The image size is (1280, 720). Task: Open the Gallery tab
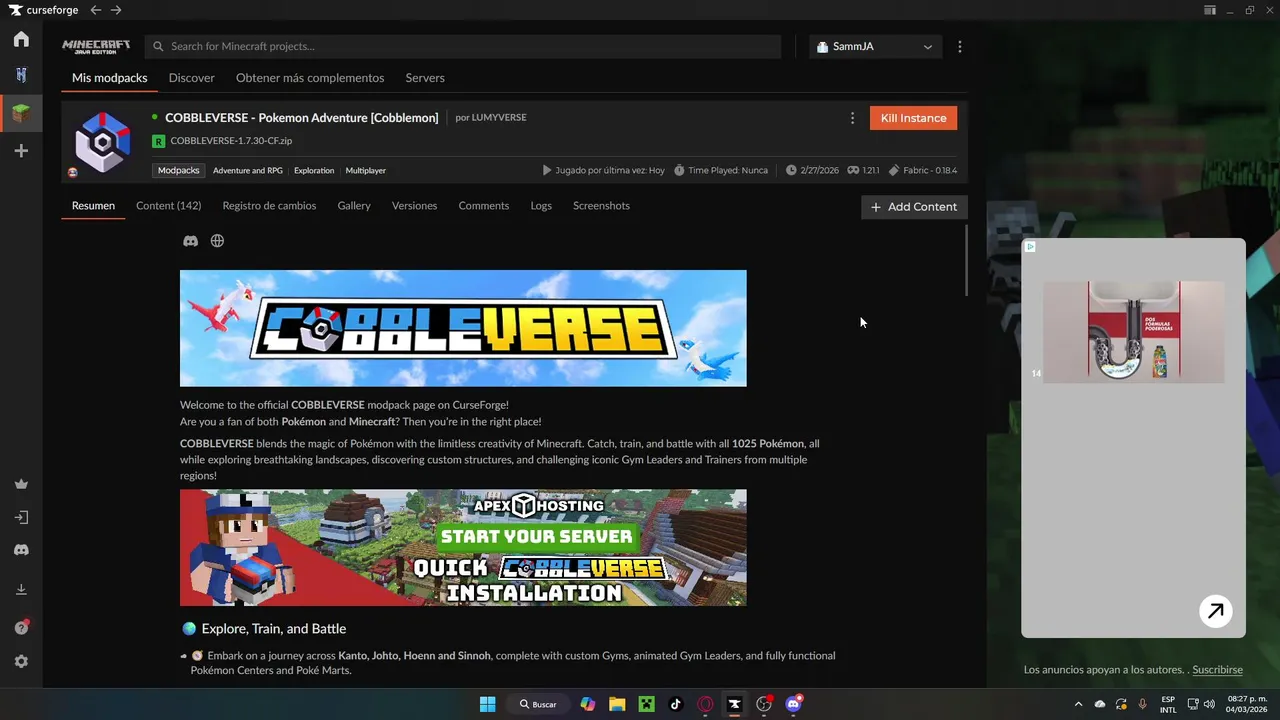pos(354,206)
